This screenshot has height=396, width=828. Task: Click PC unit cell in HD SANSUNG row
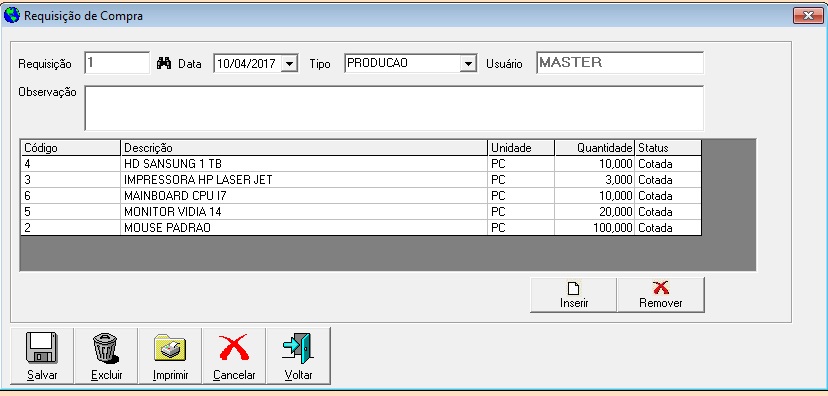(x=521, y=164)
